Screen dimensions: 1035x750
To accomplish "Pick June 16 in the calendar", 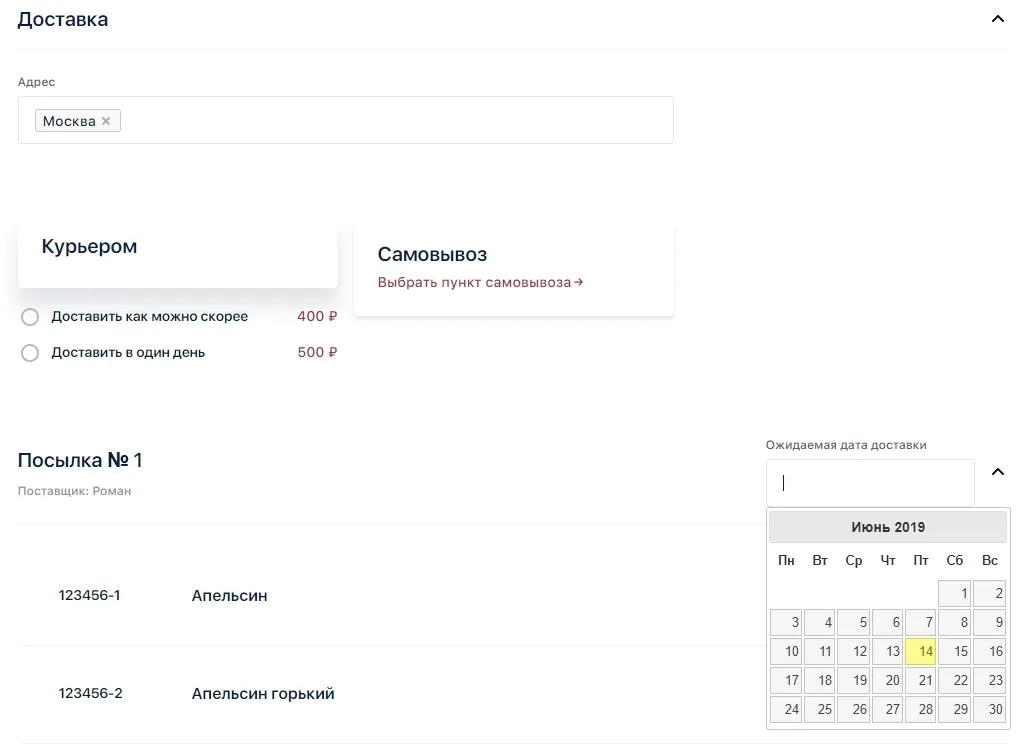I will [989, 651].
